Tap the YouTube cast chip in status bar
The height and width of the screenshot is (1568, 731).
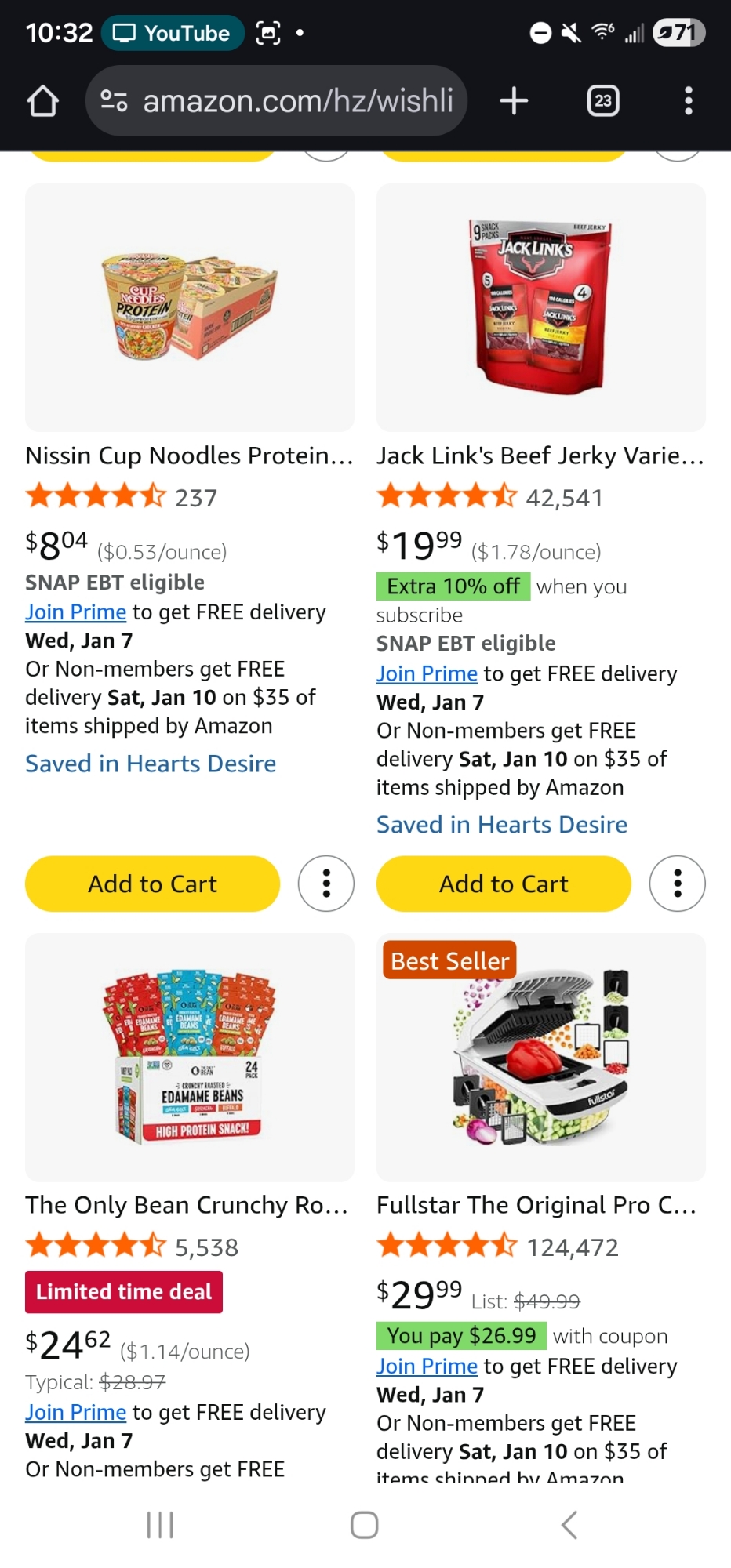pos(173,33)
